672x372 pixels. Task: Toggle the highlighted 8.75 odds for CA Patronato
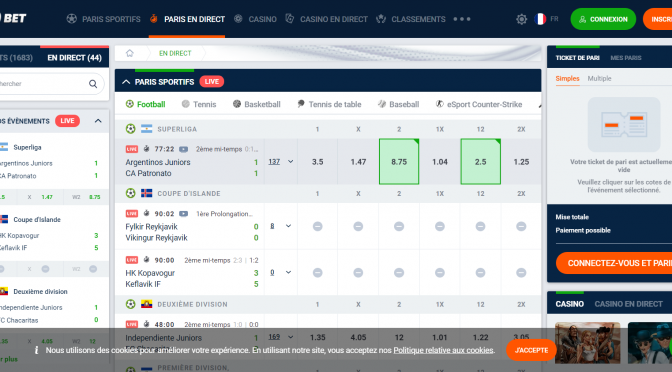(399, 162)
